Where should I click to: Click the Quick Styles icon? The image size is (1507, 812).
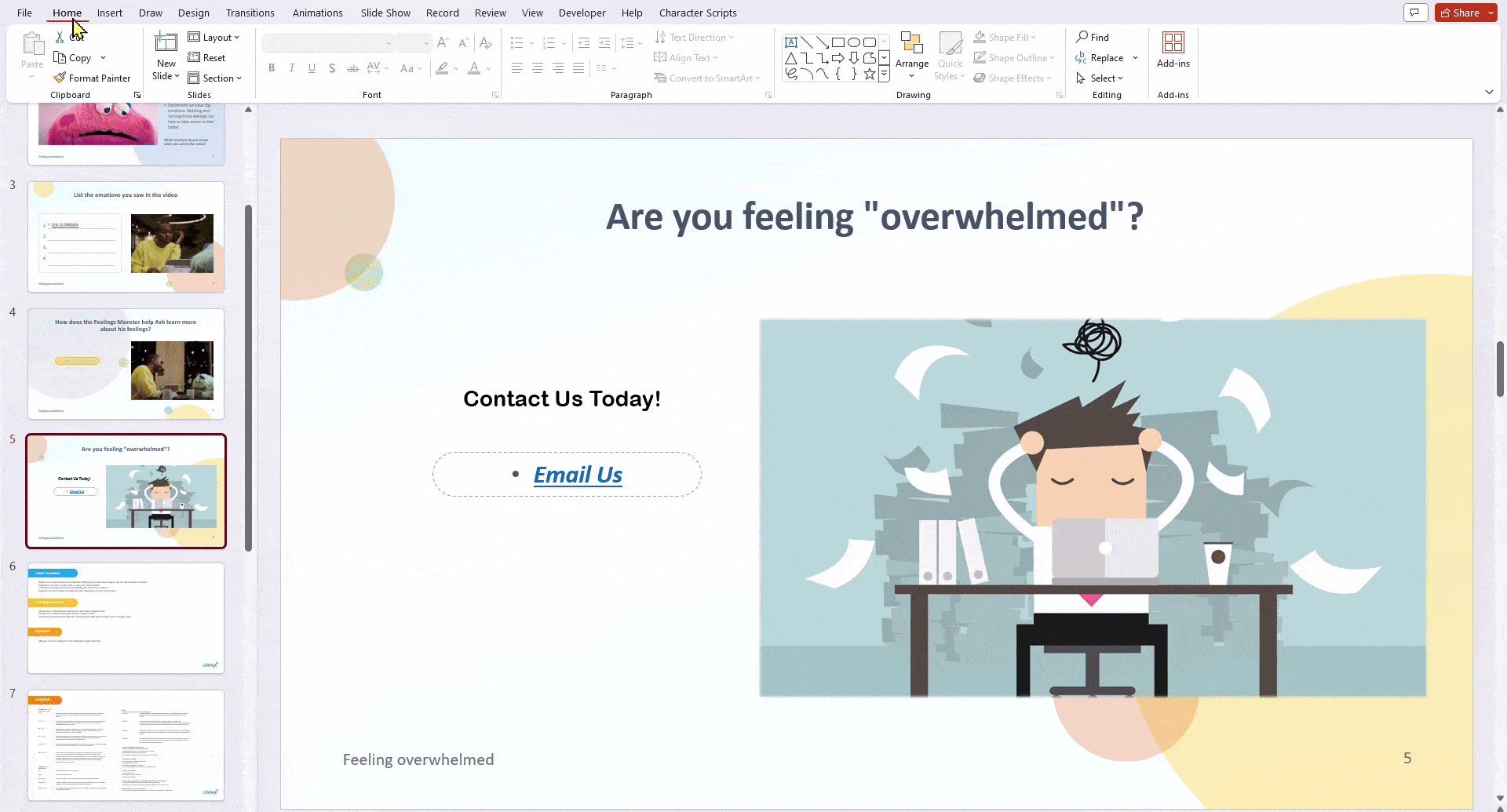(951, 55)
